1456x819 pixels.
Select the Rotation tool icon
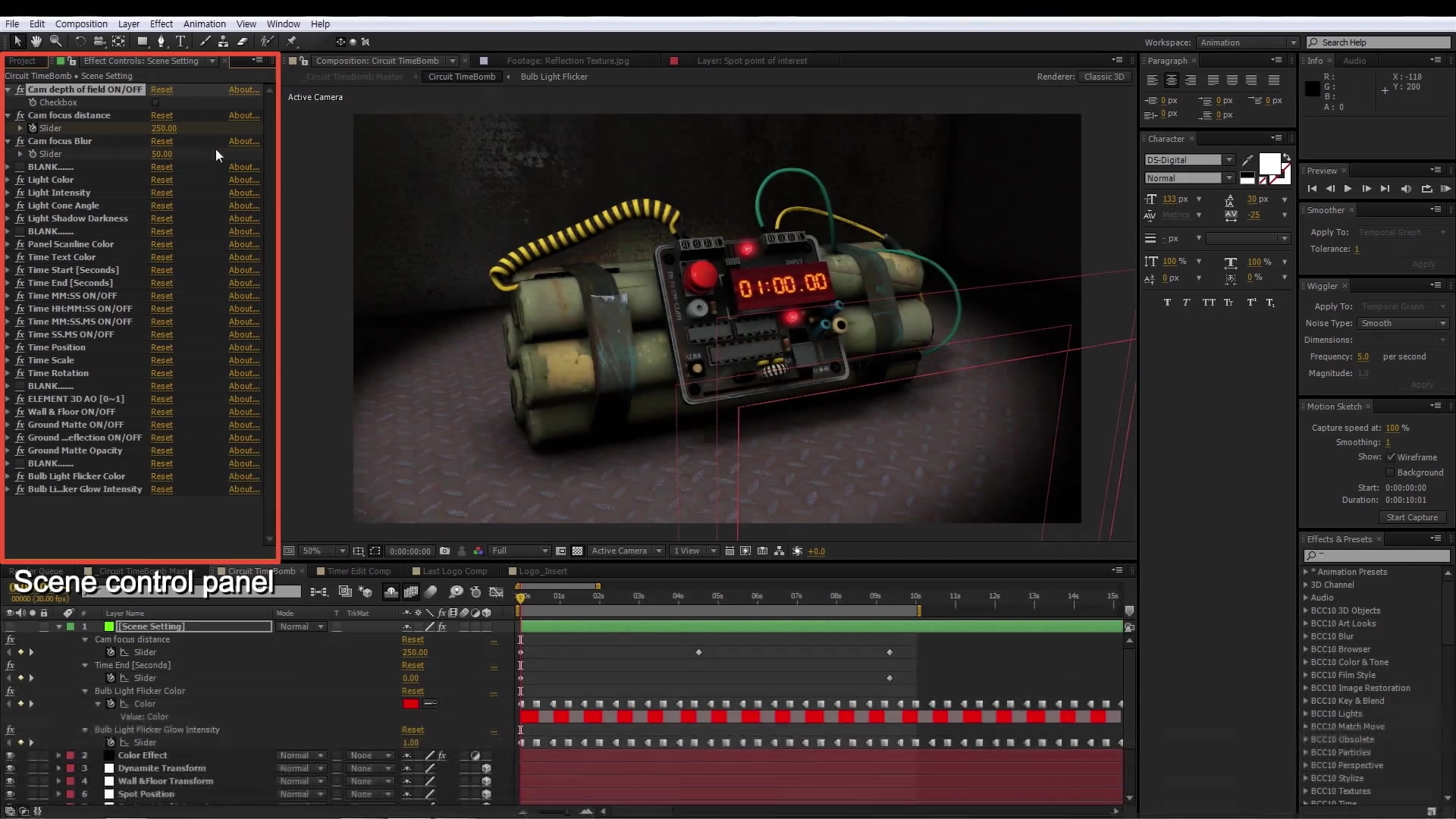(x=79, y=41)
